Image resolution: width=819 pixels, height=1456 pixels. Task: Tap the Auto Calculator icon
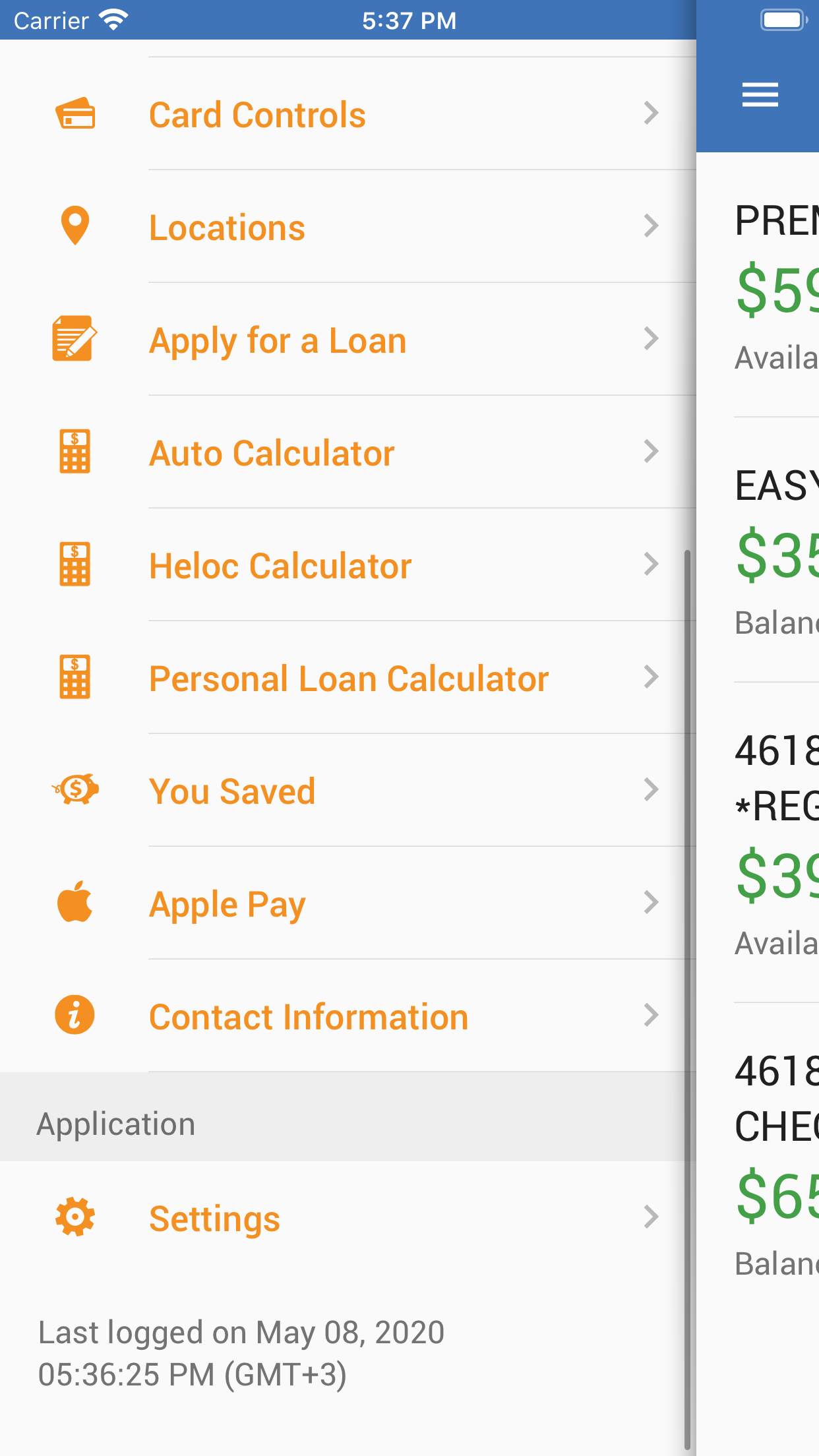(x=75, y=452)
